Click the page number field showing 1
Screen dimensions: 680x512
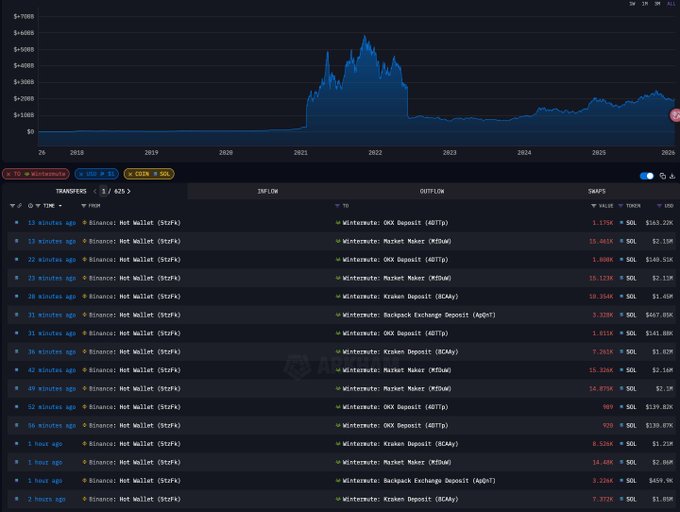pyautogui.click(x=102, y=190)
